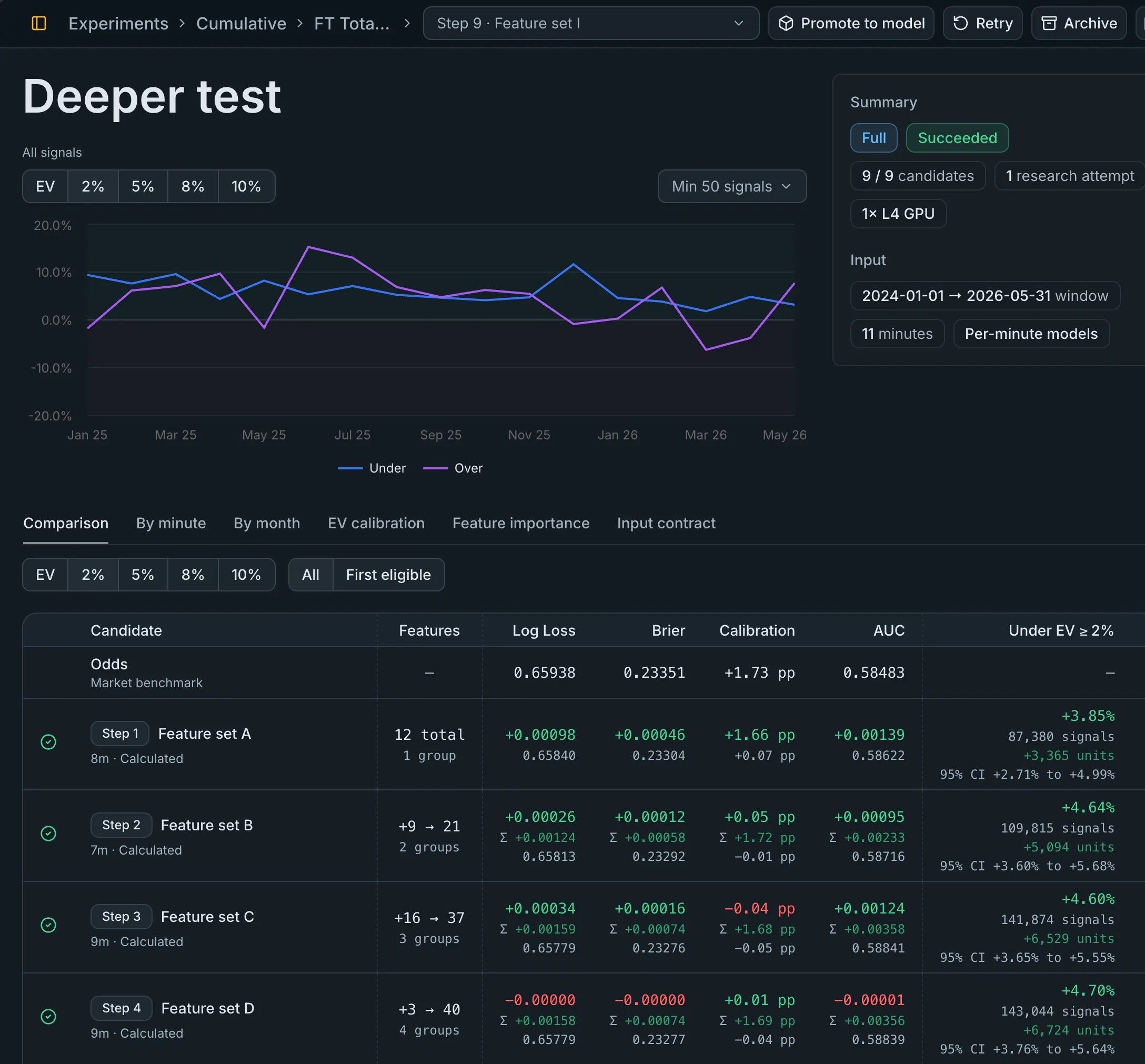Click the green check icon for Step 3
The height and width of the screenshot is (1064, 1145).
coord(48,925)
